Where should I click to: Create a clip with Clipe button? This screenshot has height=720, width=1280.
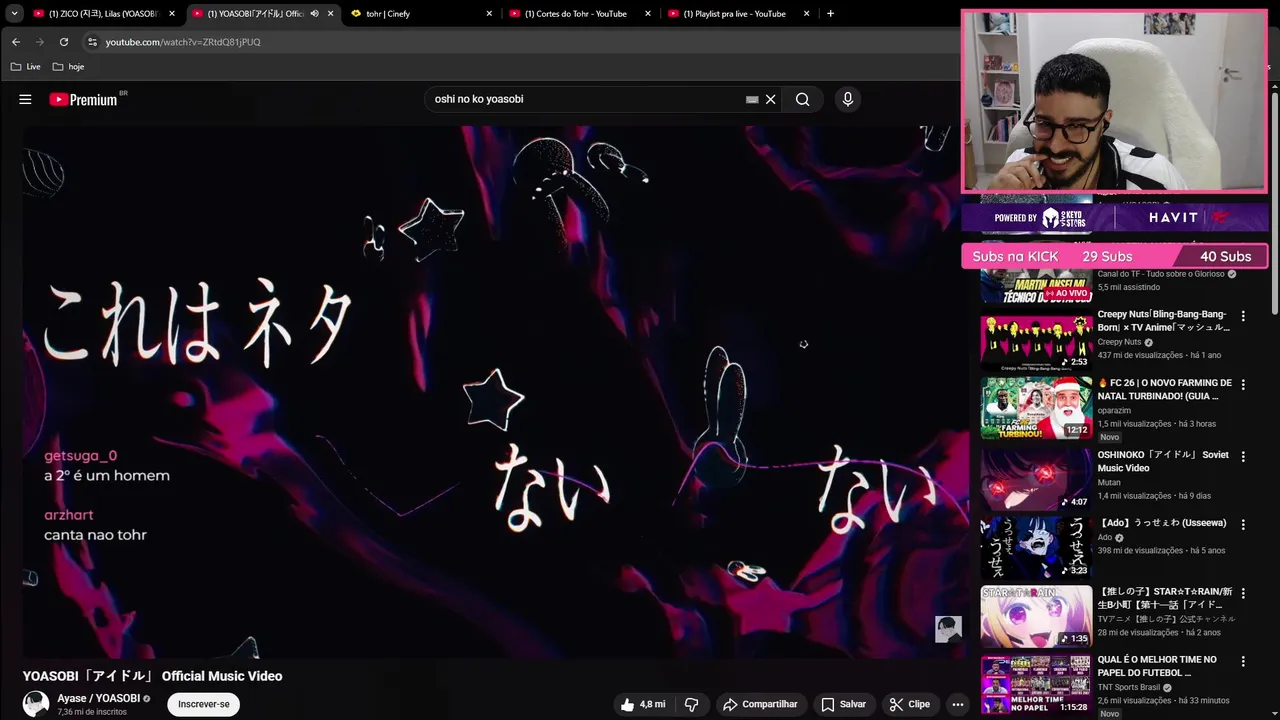(910, 704)
